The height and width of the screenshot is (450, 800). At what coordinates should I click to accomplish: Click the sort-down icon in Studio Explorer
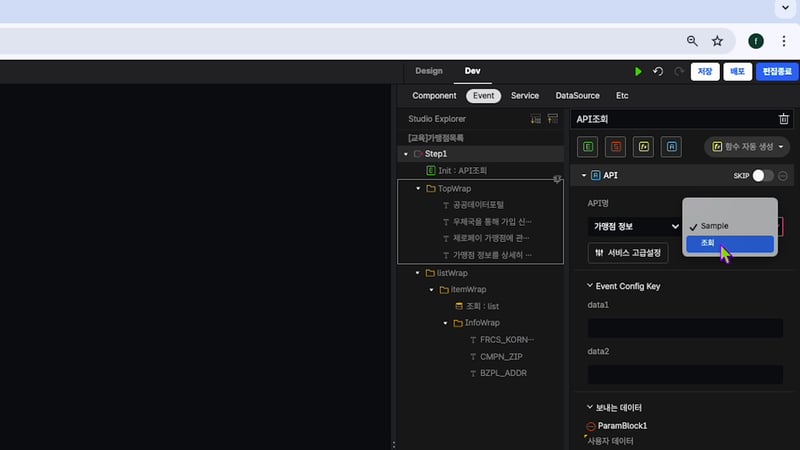(x=536, y=119)
